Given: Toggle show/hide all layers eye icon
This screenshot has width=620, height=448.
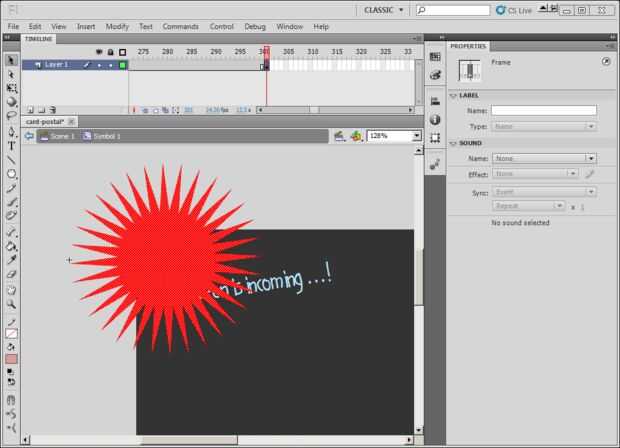Looking at the screenshot, I should pyautogui.click(x=98, y=51).
